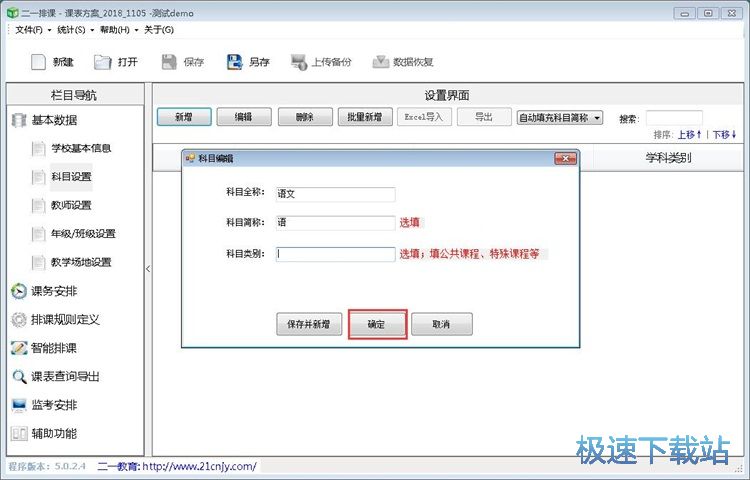750x480 pixels.
Task: Click the 下移 sort link
Action: 725,135
